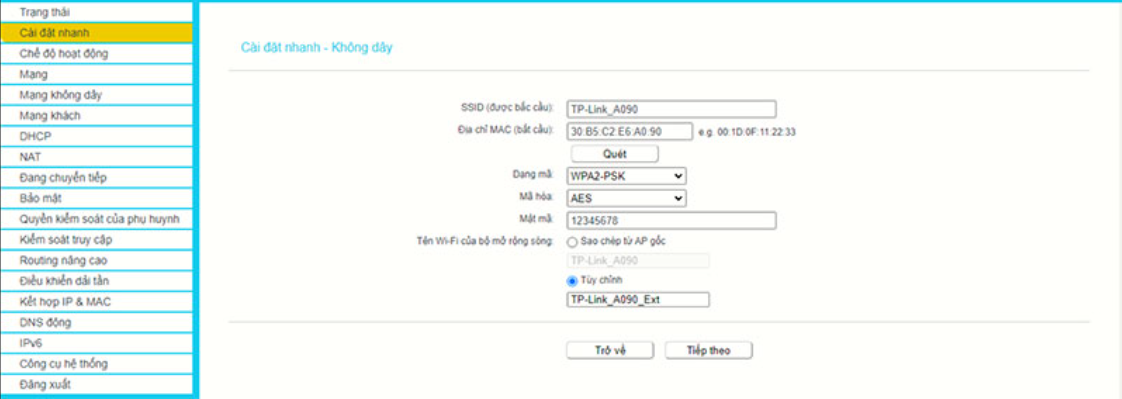This screenshot has height=399, width=1122.
Task: Select 'Chế độ hoạt động' menu item
Action: pyautogui.click(x=97, y=54)
